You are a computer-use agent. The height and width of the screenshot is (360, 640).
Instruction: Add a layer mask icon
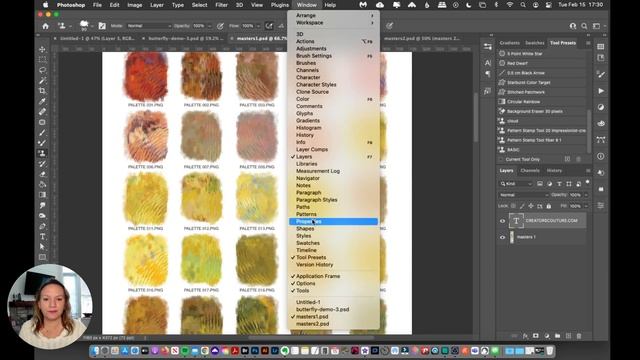(536, 336)
